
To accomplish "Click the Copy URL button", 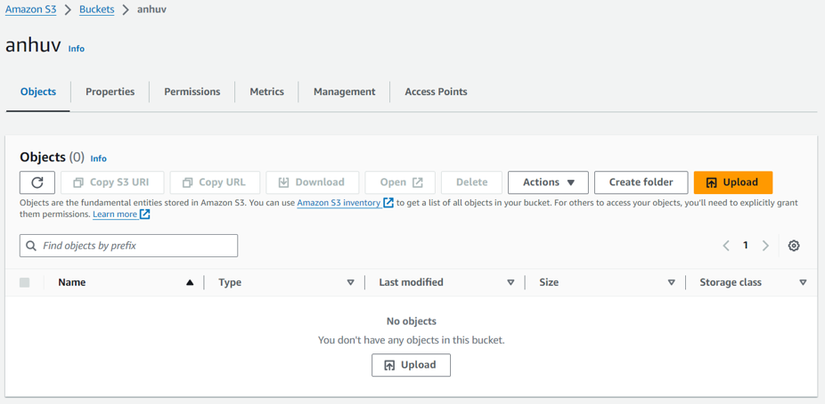I will [215, 182].
